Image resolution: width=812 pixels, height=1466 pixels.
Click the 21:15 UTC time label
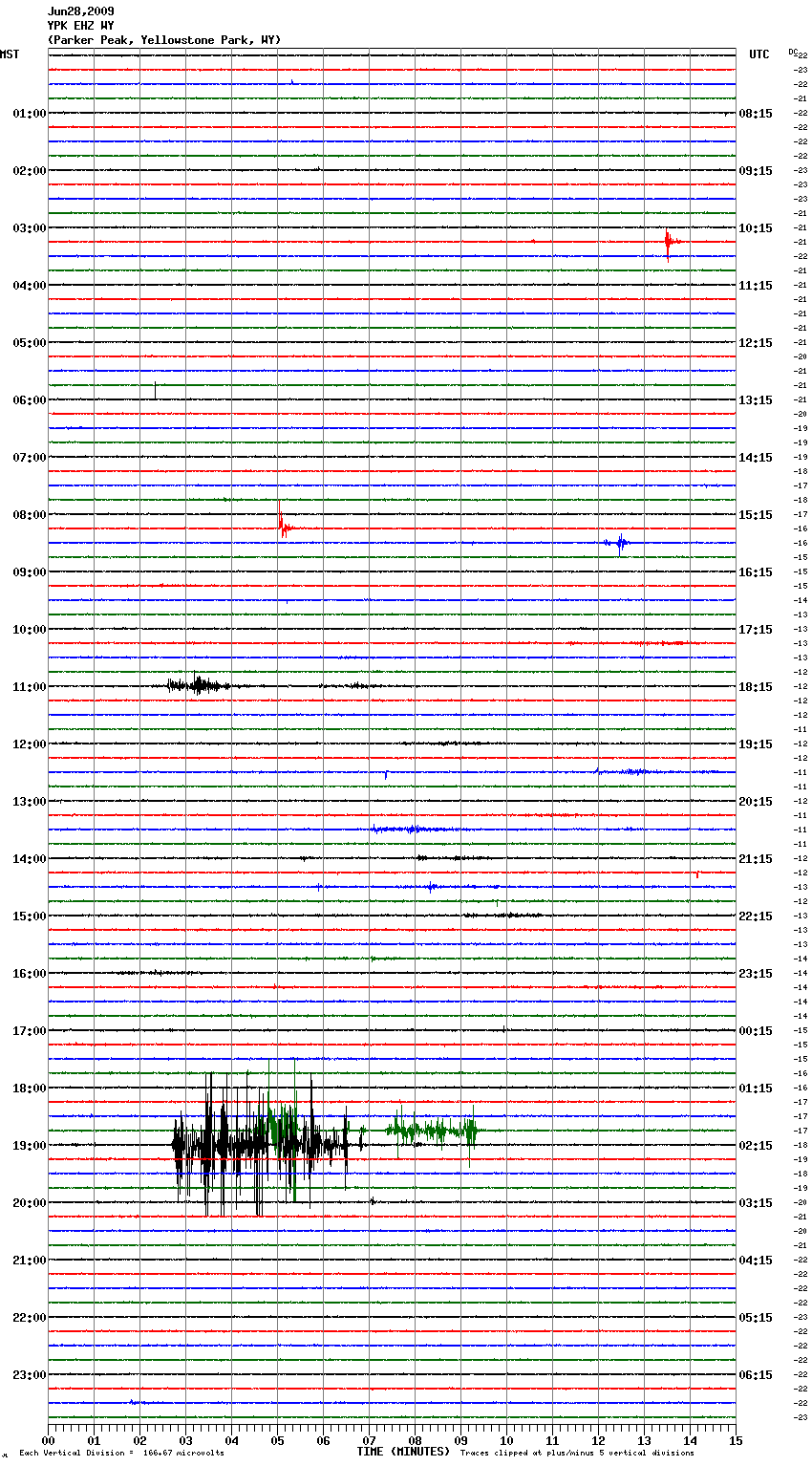[756, 859]
